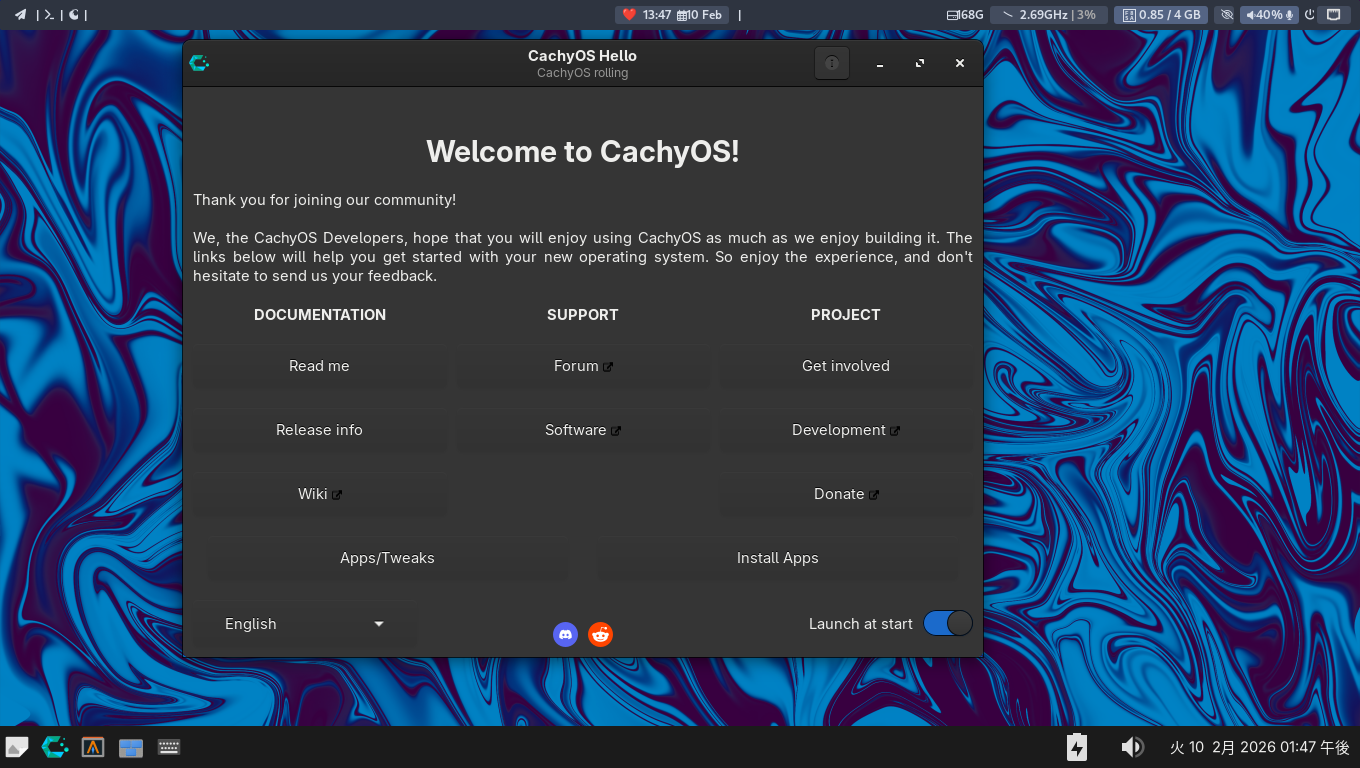Click the tray box icon at top-right end
Screen dimensions: 1360x768
click(1333, 15)
